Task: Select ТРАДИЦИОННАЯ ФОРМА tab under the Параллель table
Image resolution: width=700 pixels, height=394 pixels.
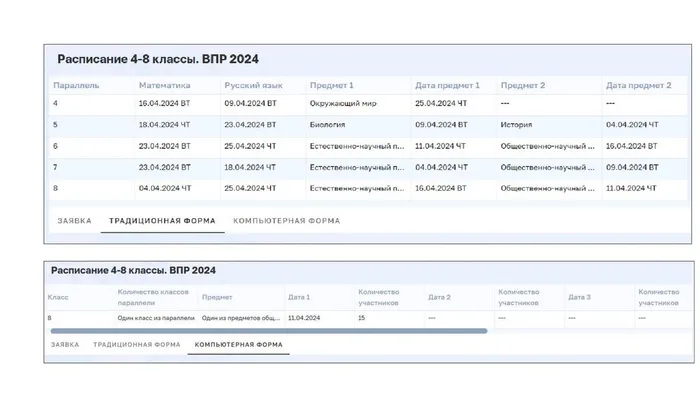Action: coord(162,221)
